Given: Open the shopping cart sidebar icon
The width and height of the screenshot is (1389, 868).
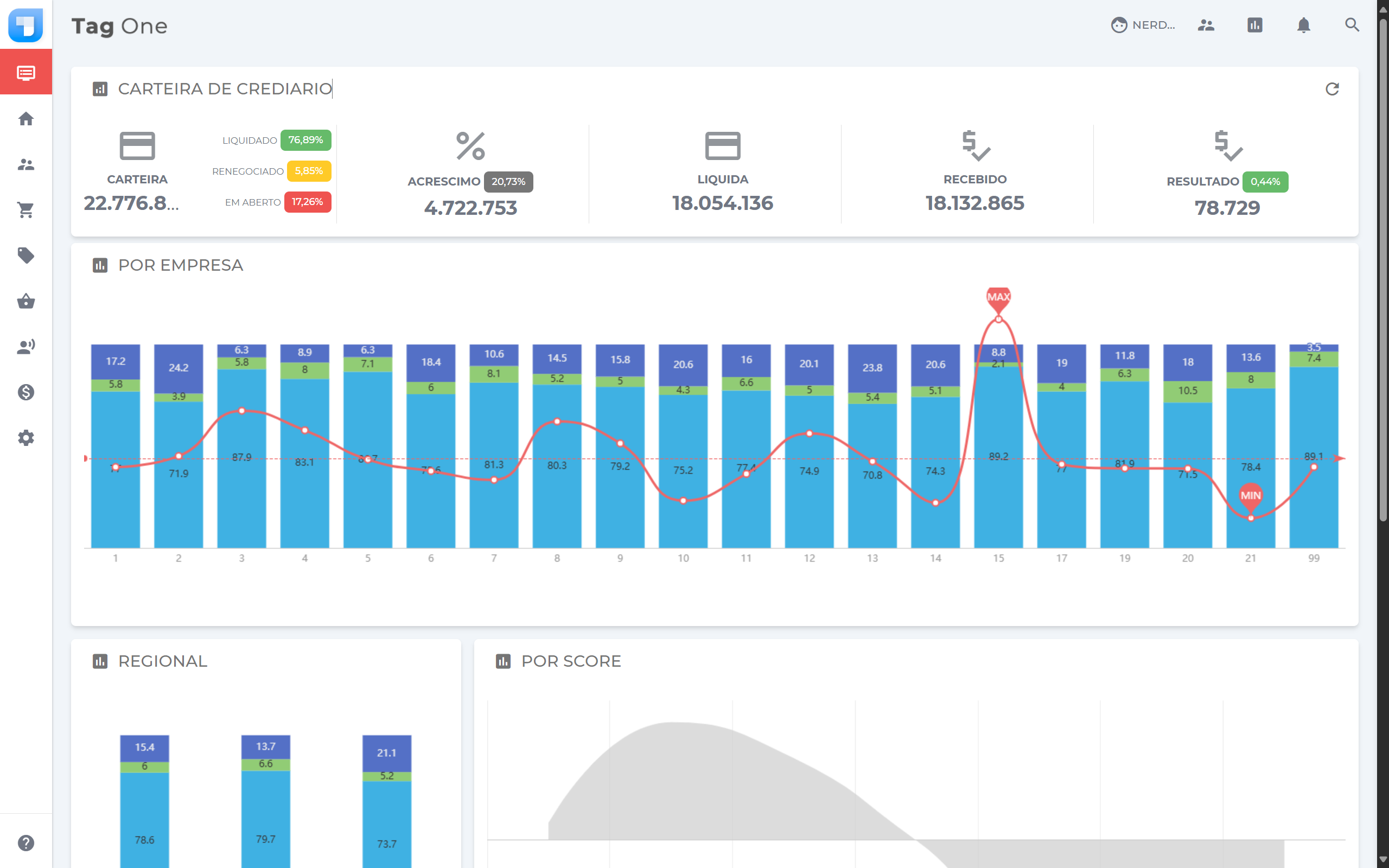Looking at the screenshot, I should tap(26, 210).
